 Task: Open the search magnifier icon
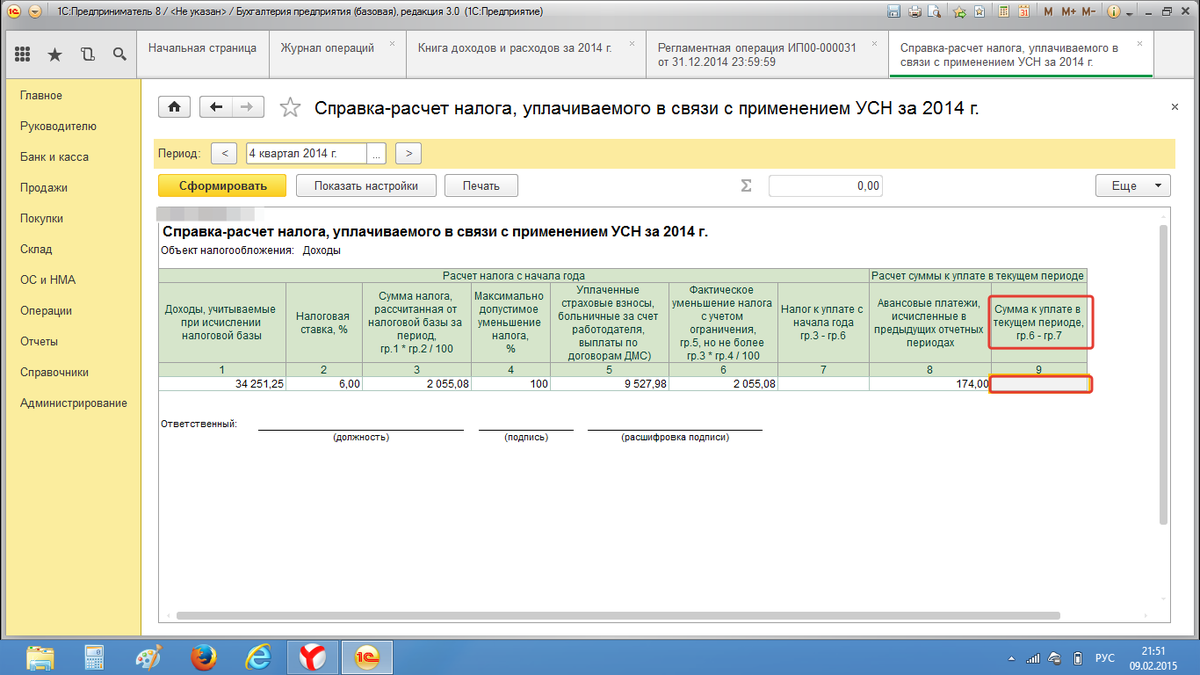pos(119,54)
